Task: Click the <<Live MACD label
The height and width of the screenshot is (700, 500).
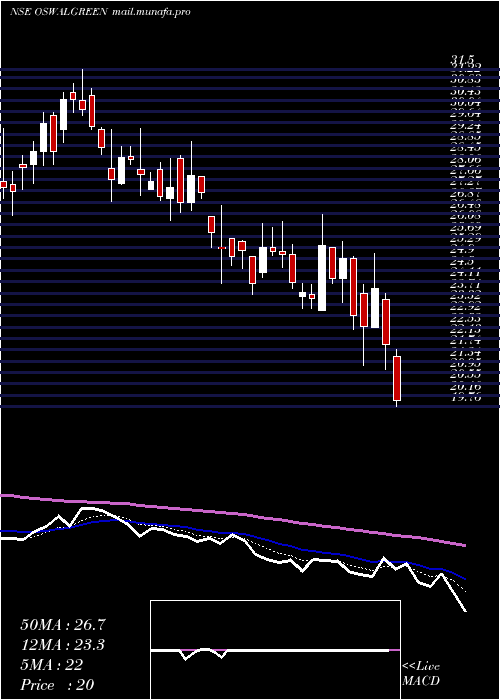Action: pyautogui.click(x=421, y=674)
